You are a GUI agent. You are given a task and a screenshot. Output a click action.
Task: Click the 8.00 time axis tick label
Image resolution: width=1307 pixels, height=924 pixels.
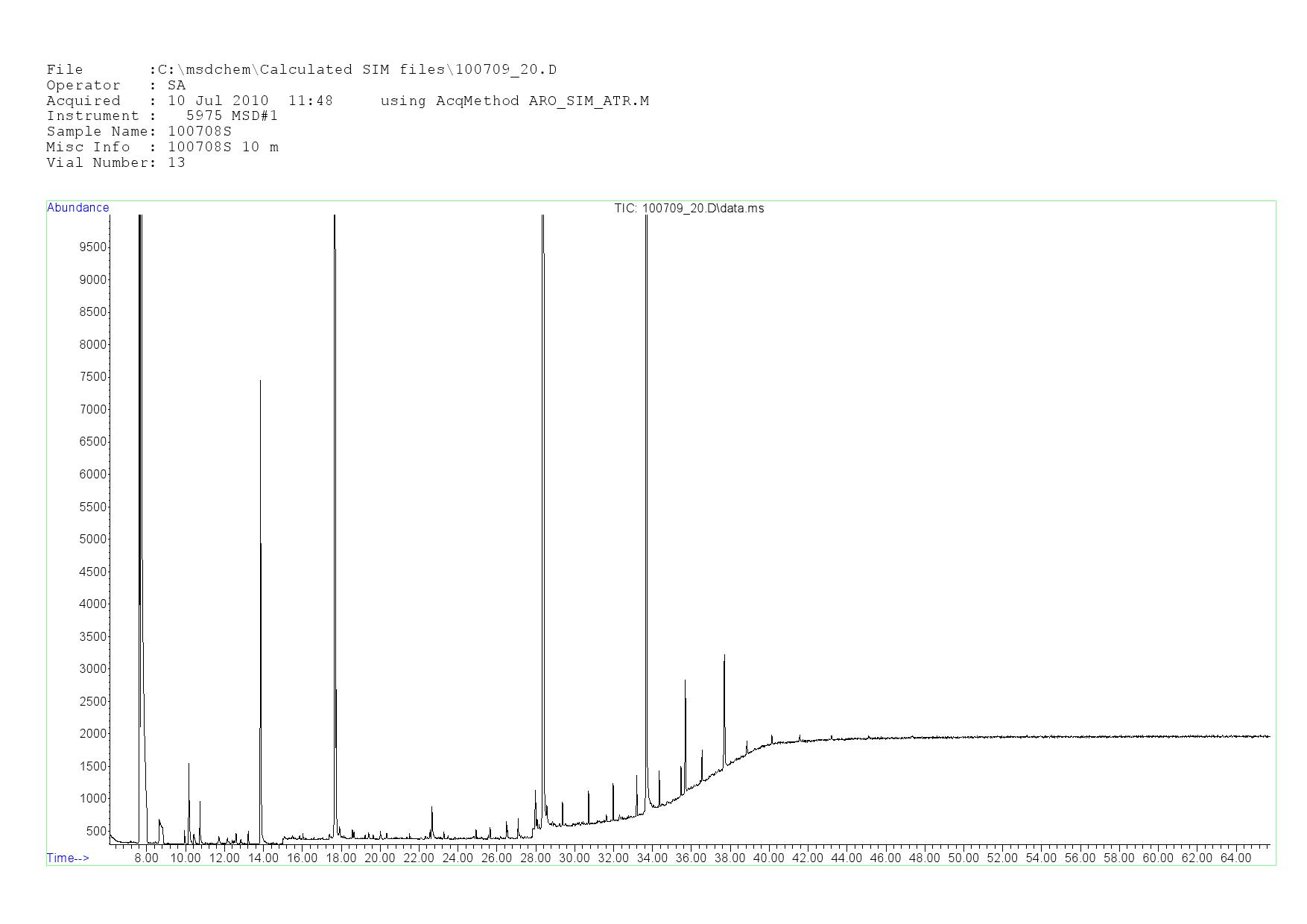coord(146,858)
